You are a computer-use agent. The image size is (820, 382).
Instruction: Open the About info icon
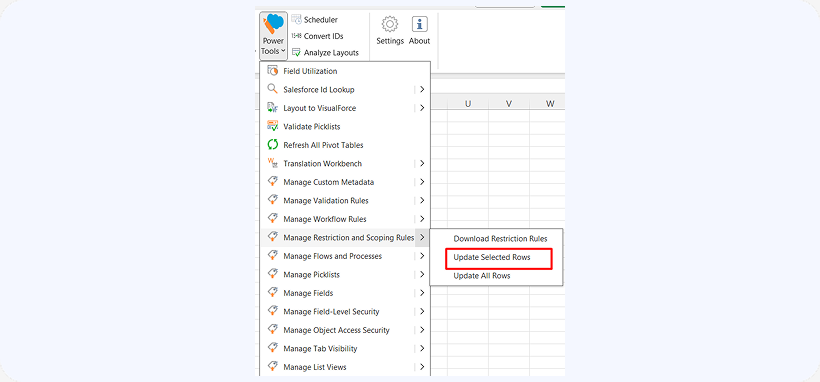tap(419, 25)
